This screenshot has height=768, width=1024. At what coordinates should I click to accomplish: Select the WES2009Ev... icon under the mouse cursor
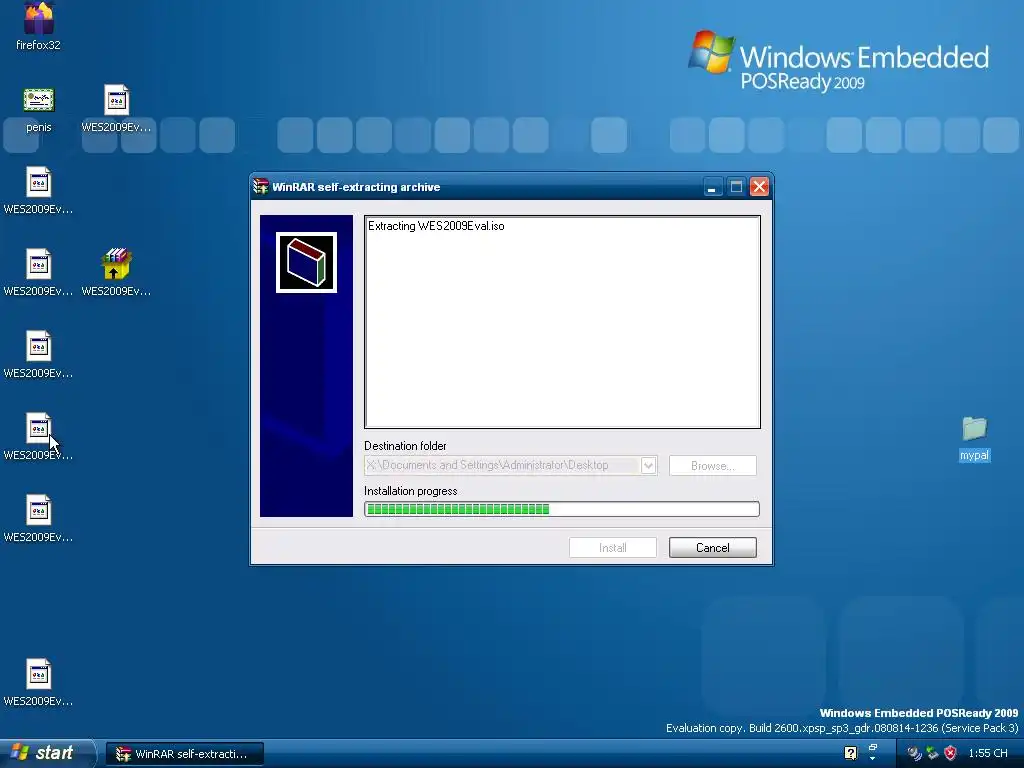point(39,437)
